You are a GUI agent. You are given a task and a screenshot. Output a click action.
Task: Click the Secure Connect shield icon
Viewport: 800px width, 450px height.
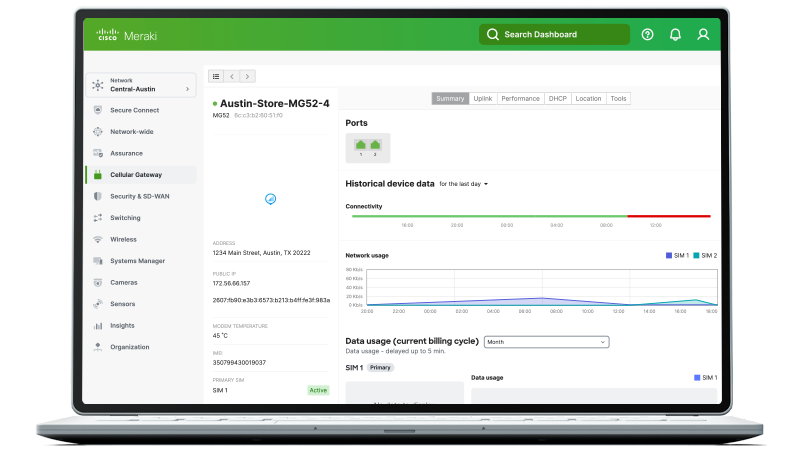tap(98, 110)
